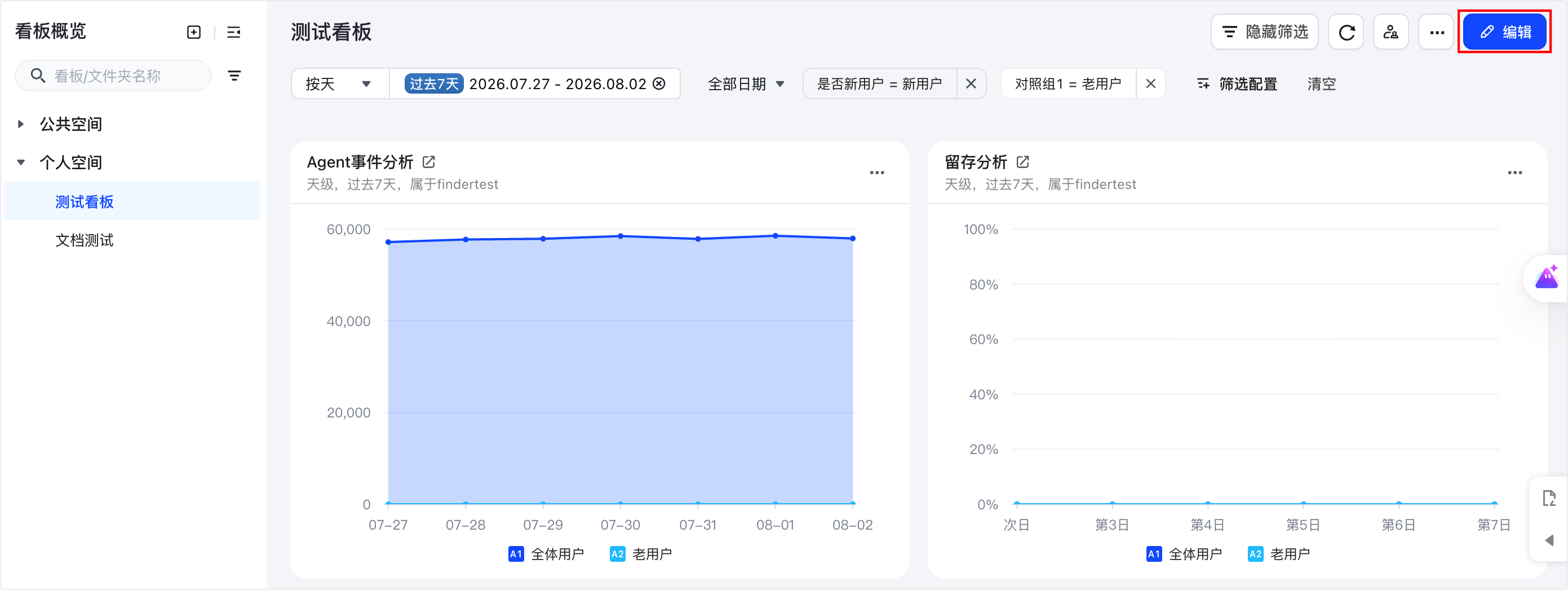Image resolution: width=1568 pixels, height=590 pixels.
Task: Open 留存分析 external link icon
Action: point(1023,162)
